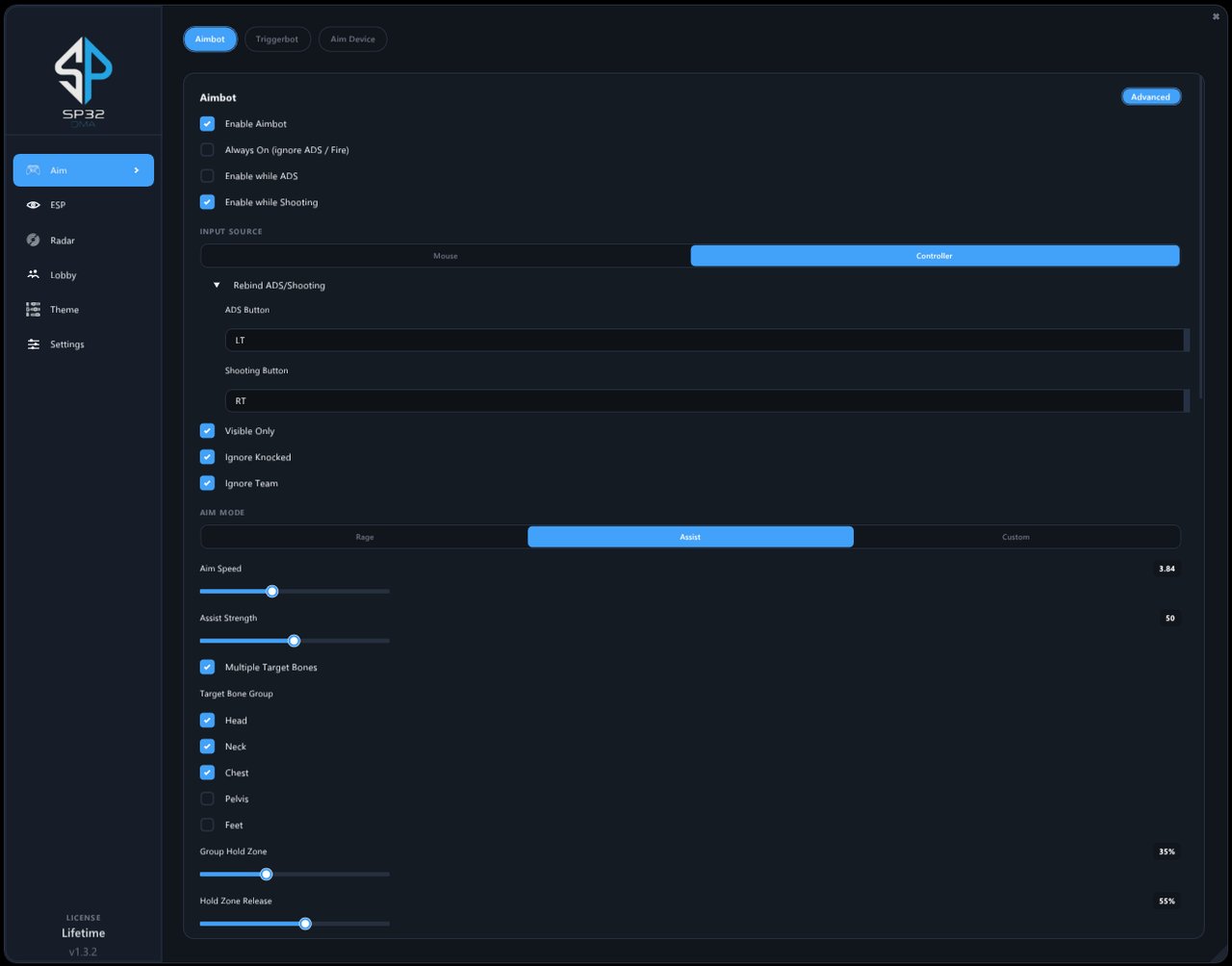Disable the Visible Only checkbox
Screen dimensions: 1232x966
(207, 431)
